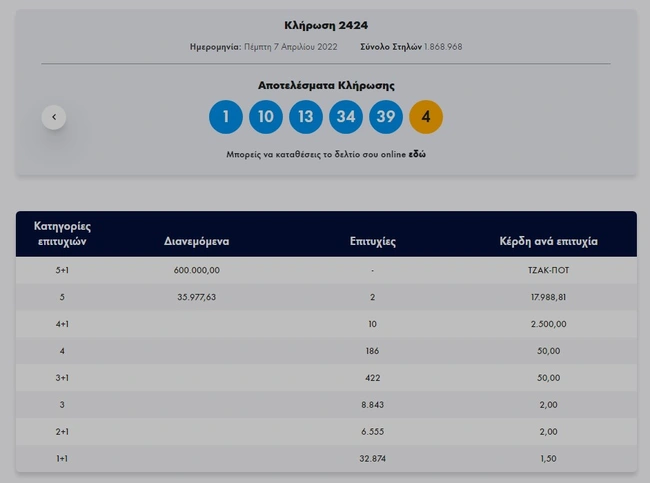This screenshot has height=483, width=650.
Task: Click the 600.000,00 distributed amount
Action: [197, 270]
